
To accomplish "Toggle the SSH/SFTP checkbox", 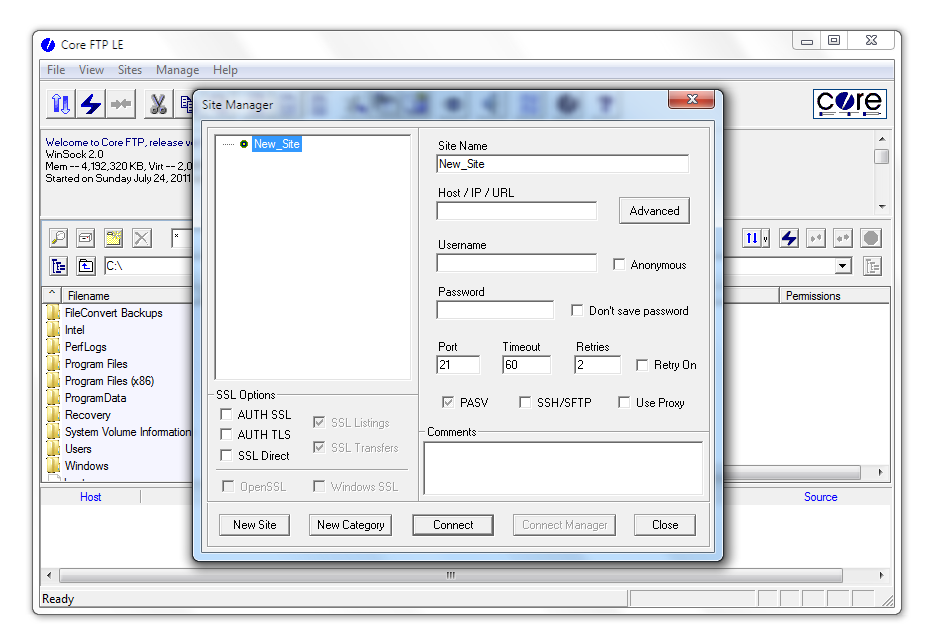I will click(x=525, y=403).
